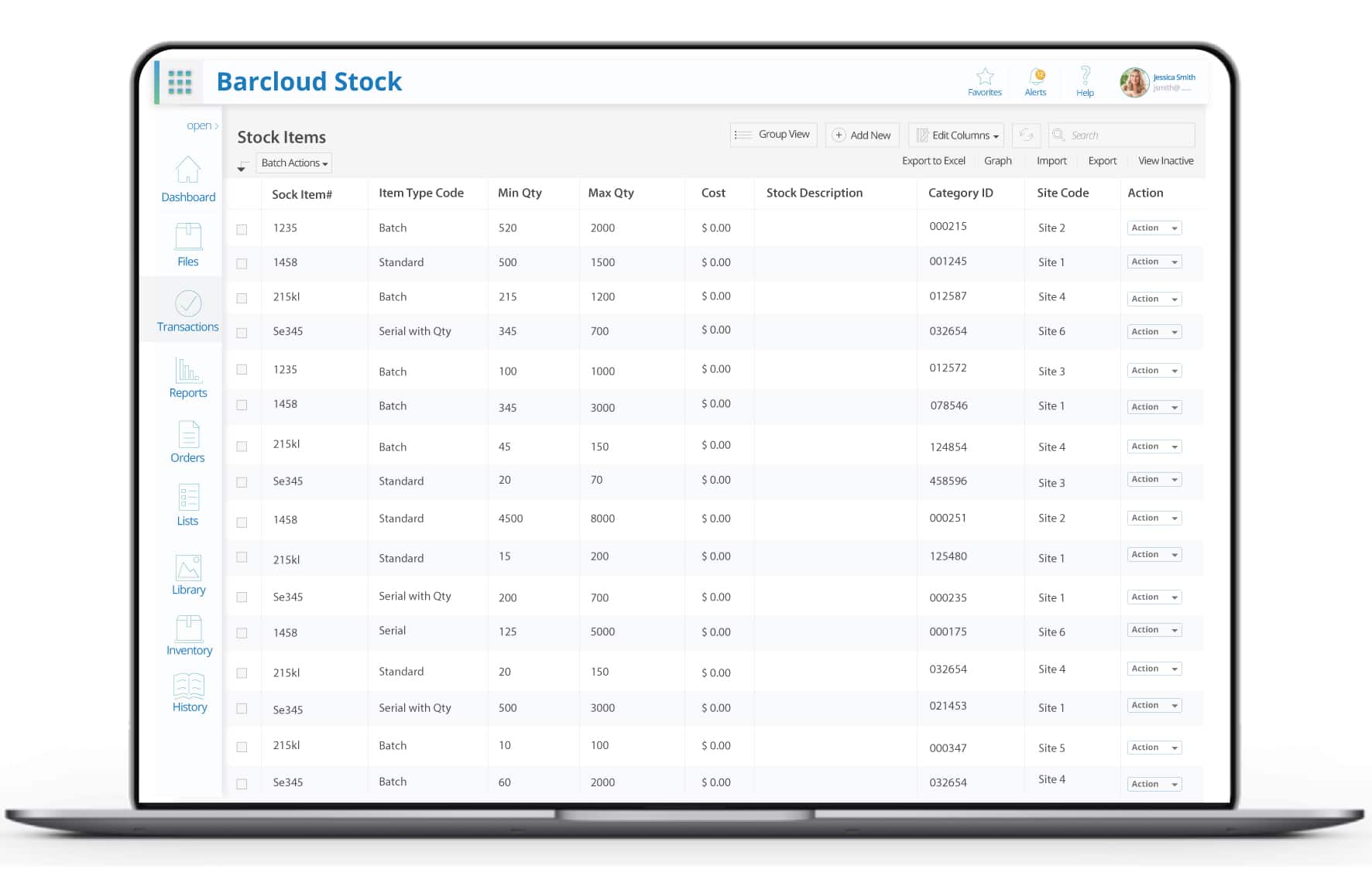This screenshot has width=1372, height=883.
Task: Click the Barcloud Stock title
Action: [309, 81]
